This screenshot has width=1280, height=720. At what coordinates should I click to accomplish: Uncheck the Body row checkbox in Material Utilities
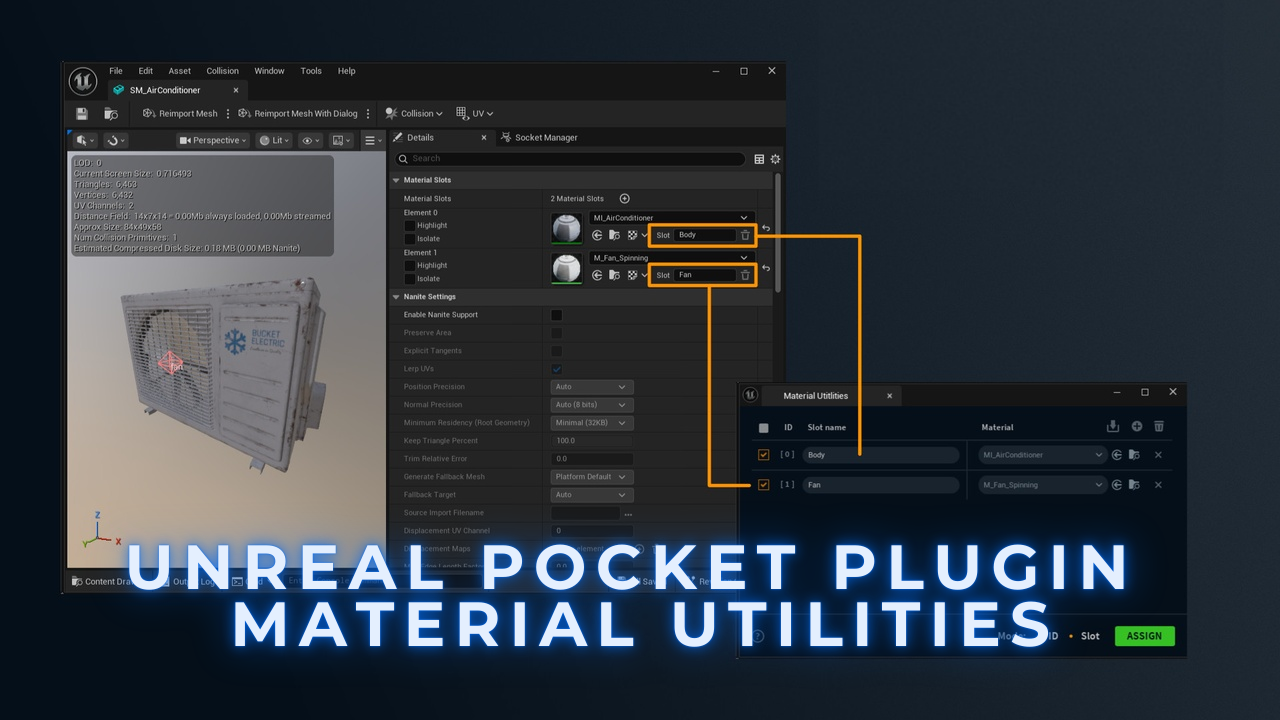click(x=764, y=455)
